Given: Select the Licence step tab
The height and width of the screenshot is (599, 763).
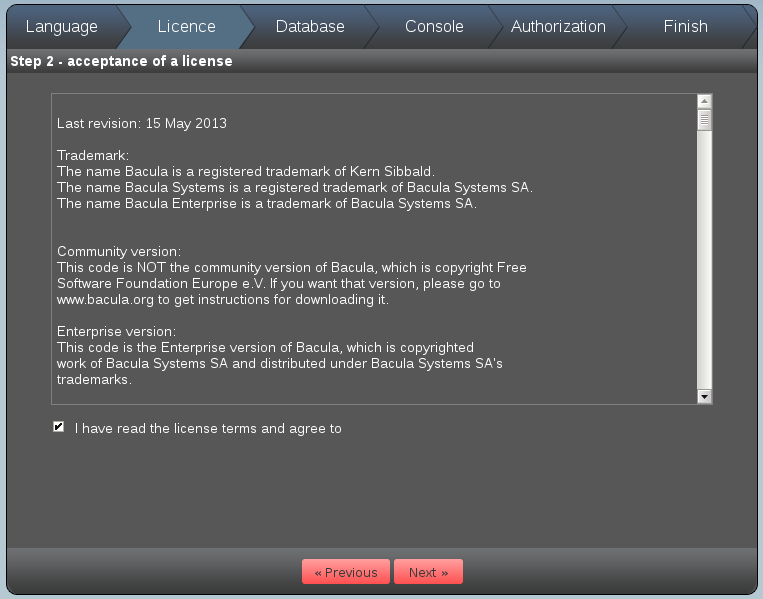Looking at the screenshot, I should pyautogui.click(x=186, y=26).
